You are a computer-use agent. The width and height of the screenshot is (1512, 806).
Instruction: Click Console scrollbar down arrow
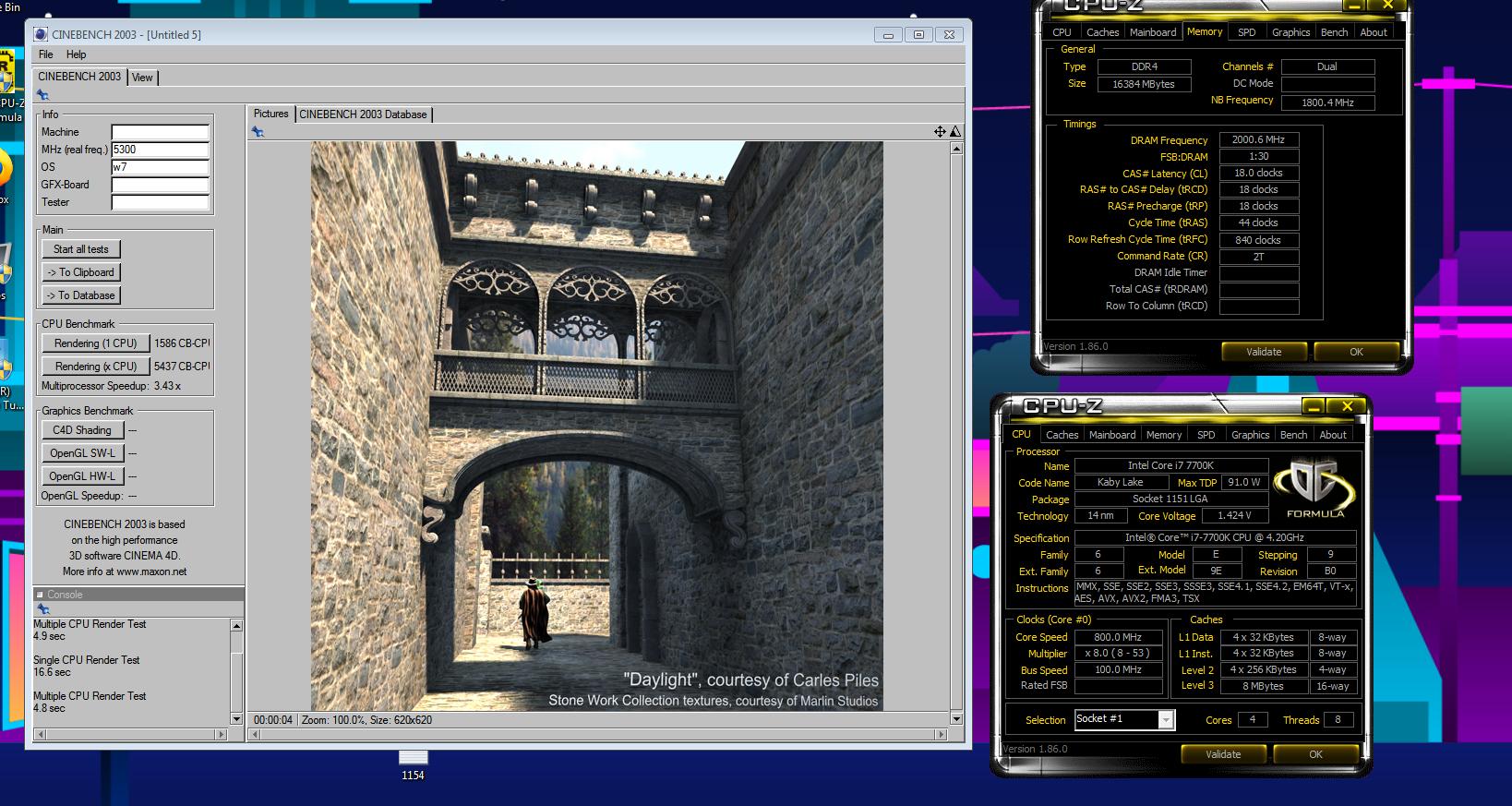(x=236, y=718)
